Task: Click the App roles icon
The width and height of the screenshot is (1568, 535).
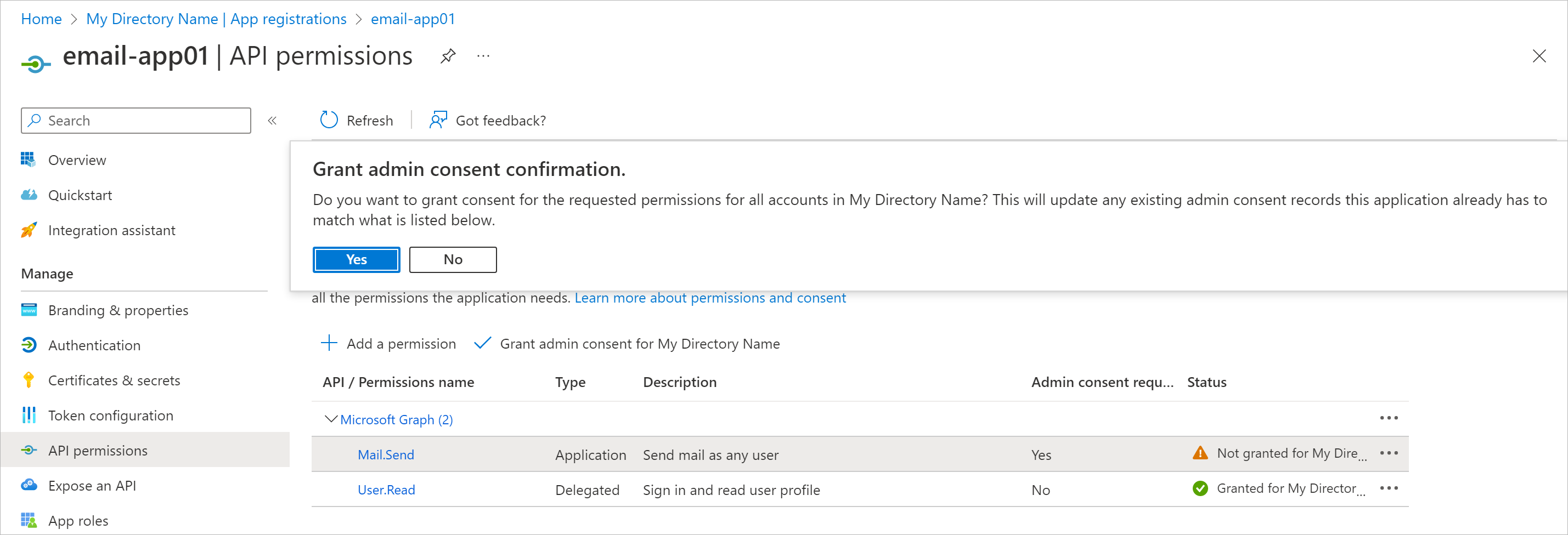Action: click(x=29, y=520)
